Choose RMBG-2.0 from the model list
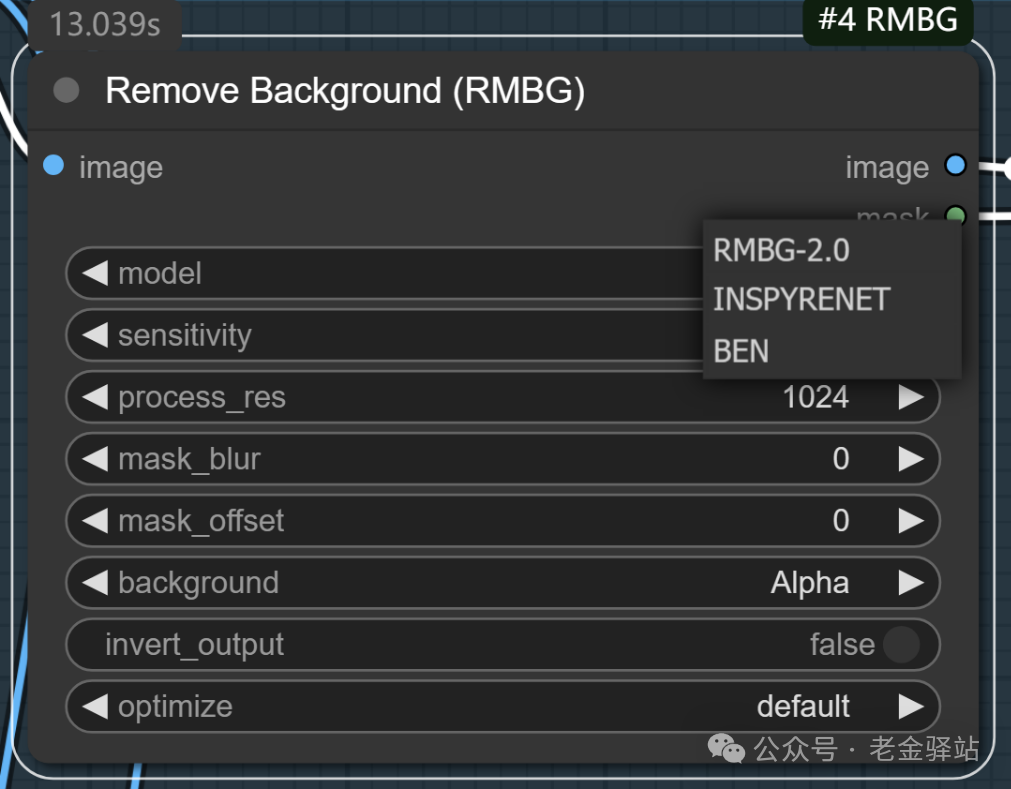Viewport: 1011px width, 789px height. pos(832,250)
